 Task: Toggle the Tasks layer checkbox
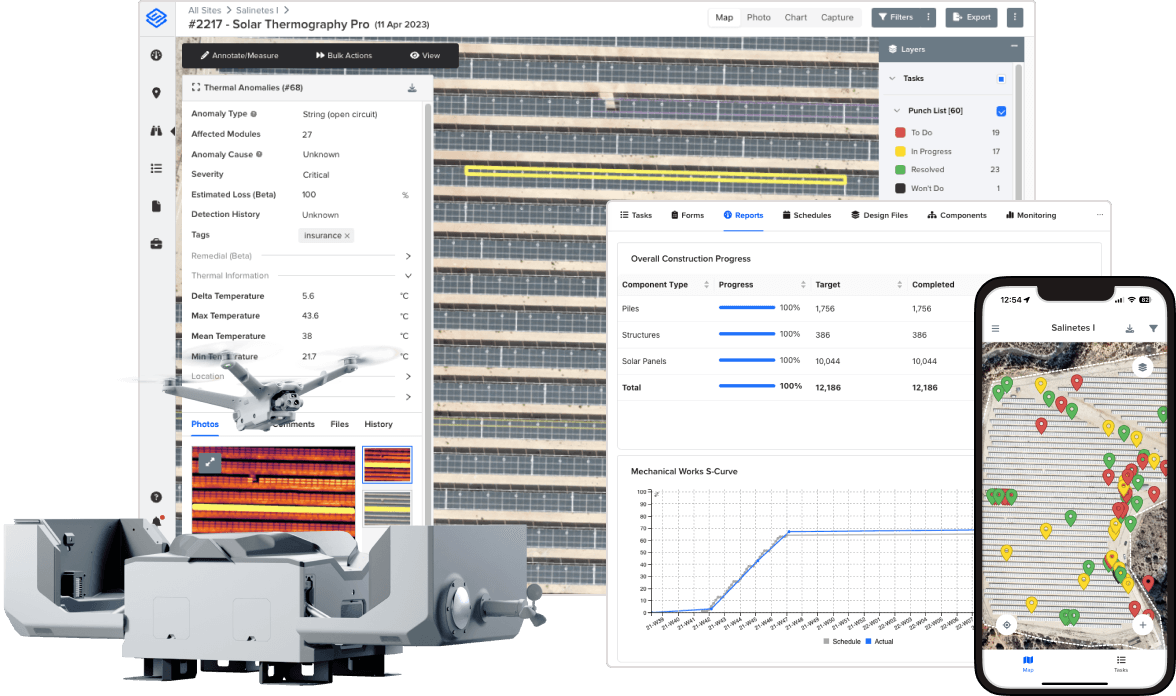click(1001, 79)
